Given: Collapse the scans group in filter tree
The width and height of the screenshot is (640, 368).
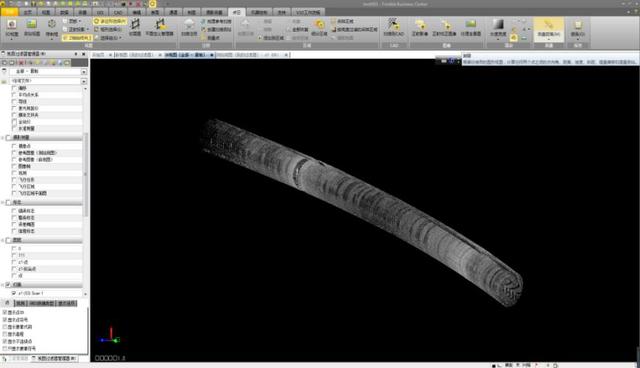Looking at the screenshot, I should point(2,285).
